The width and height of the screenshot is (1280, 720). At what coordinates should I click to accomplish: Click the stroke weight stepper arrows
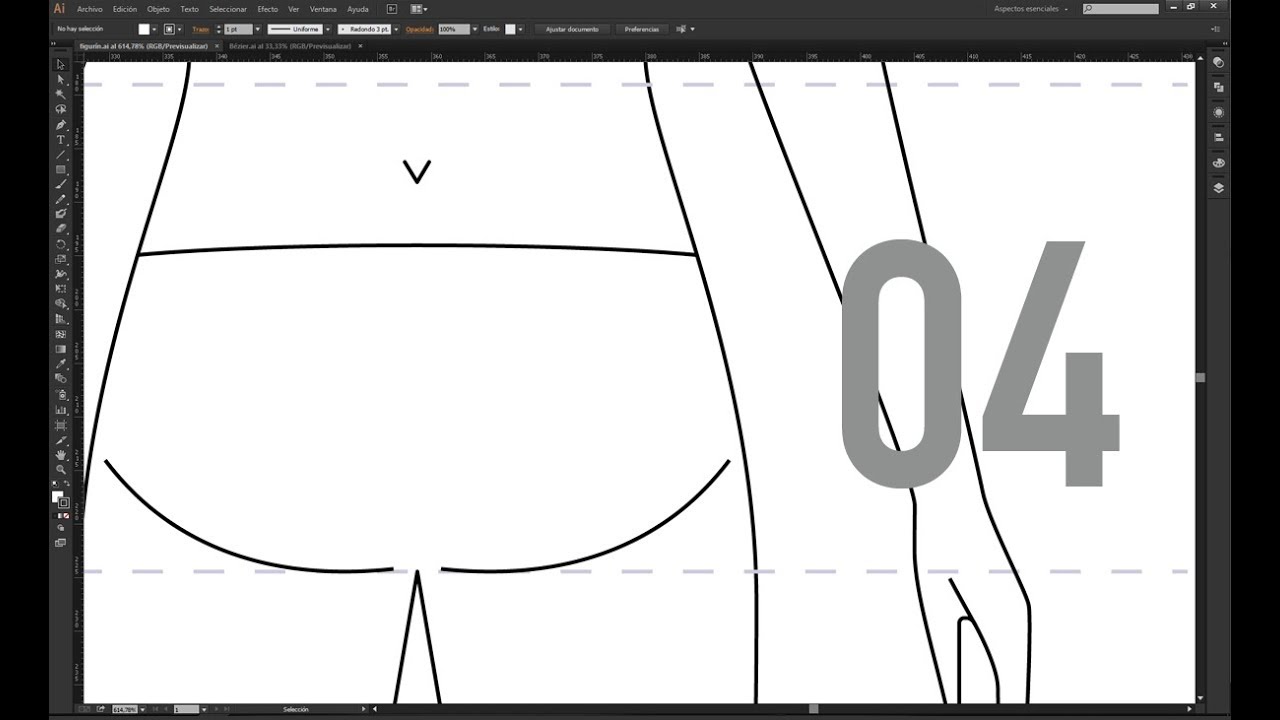[x=219, y=29]
